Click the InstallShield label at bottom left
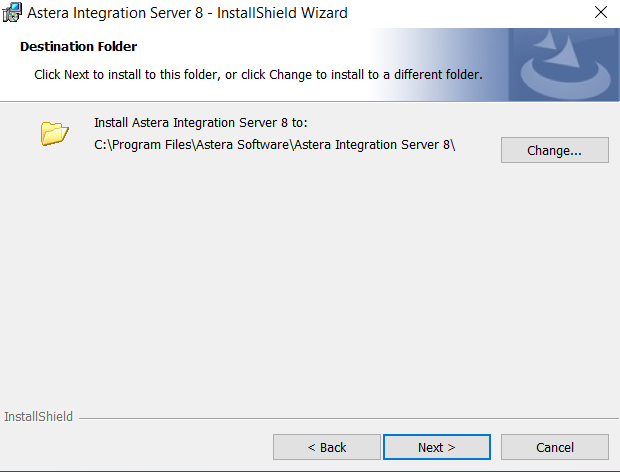620x472 pixels. click(x=38, y=417)
